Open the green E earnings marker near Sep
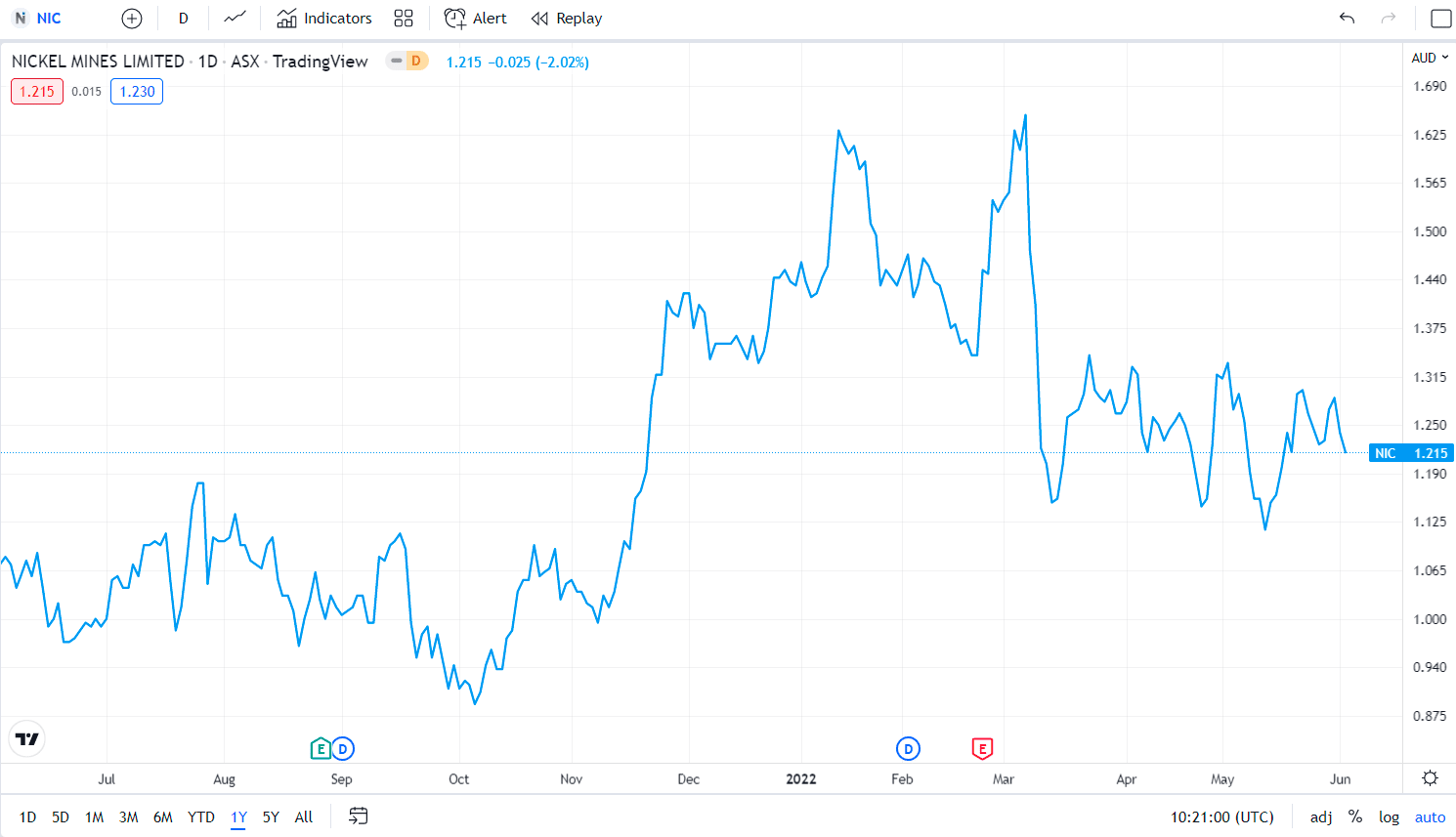Viewport: 1456px width, 837px height. [320, 749]
